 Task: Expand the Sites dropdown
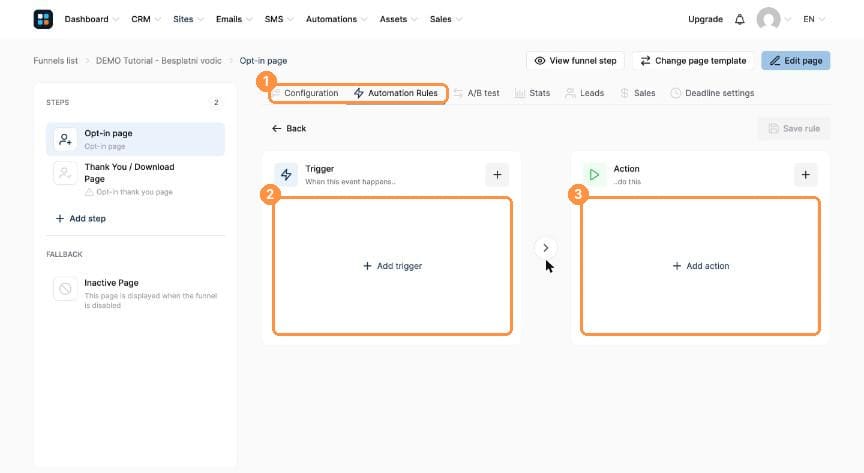(x=188, y=19)
